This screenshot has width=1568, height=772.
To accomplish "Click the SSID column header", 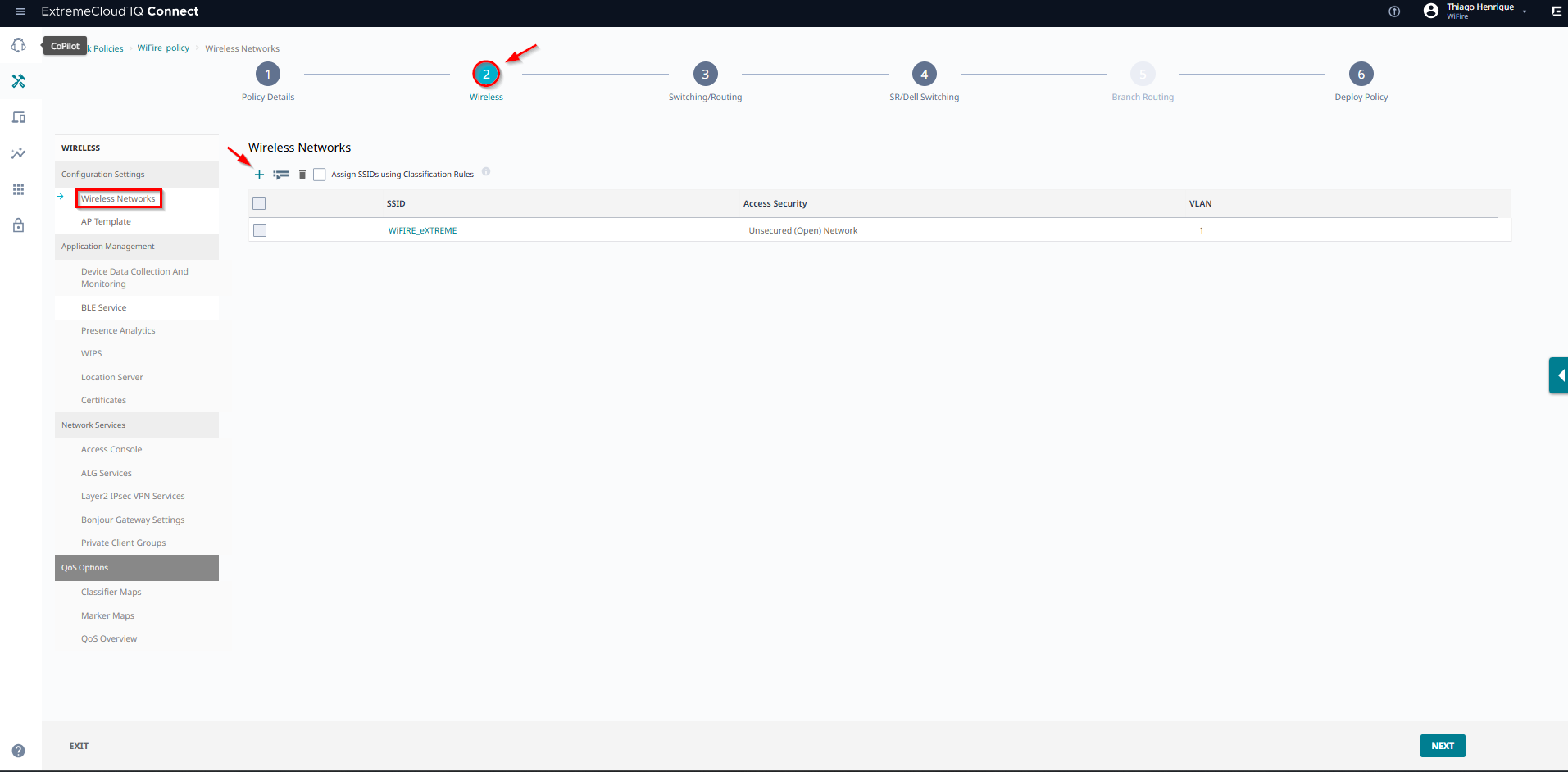I will pyautogui.click(x=396, y=204).
